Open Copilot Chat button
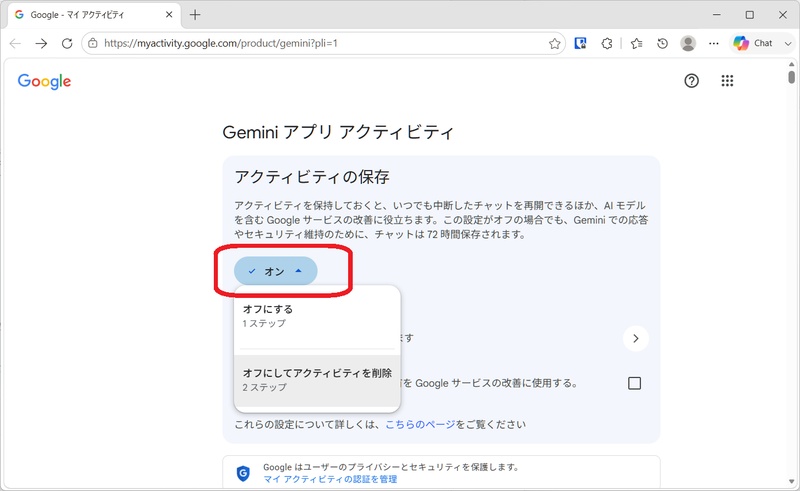800x491 pixels. pyautogui.click(x=753, y=43)
